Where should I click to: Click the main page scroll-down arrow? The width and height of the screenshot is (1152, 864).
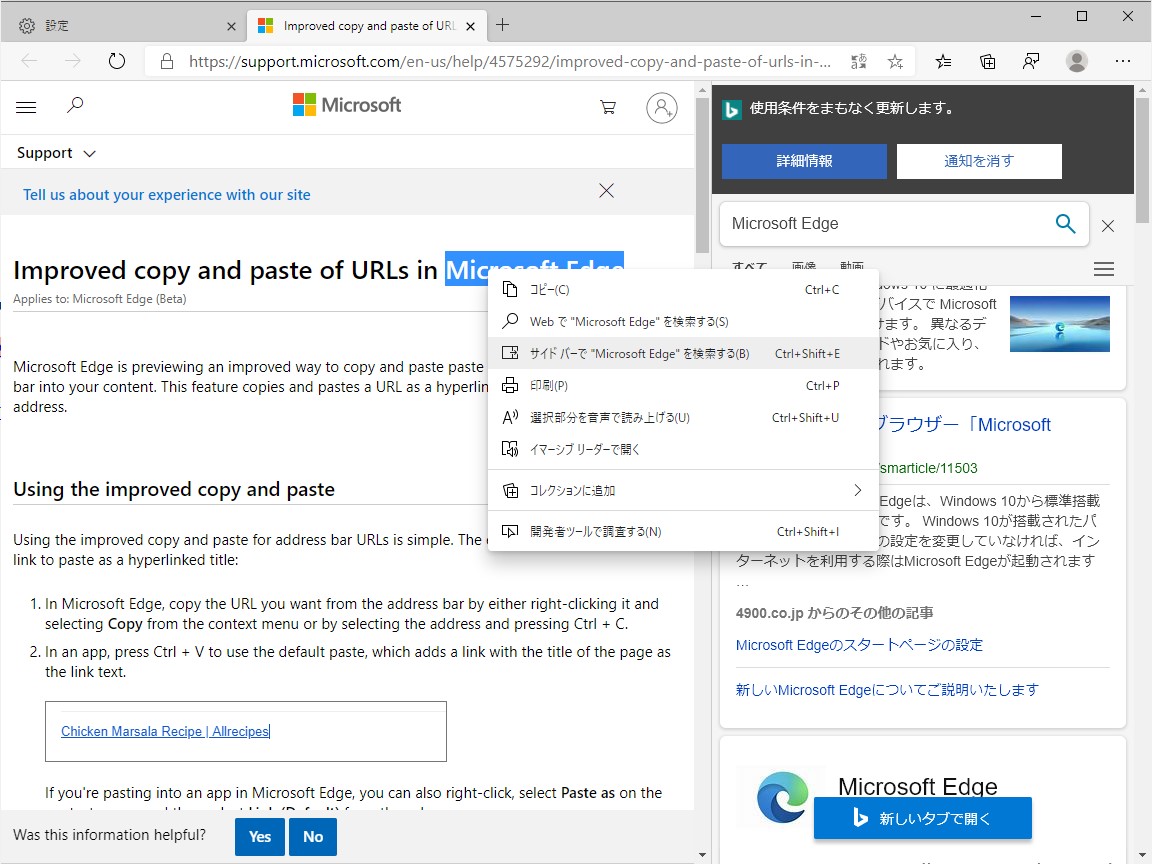pyautogui.click(x=702, y=855)
